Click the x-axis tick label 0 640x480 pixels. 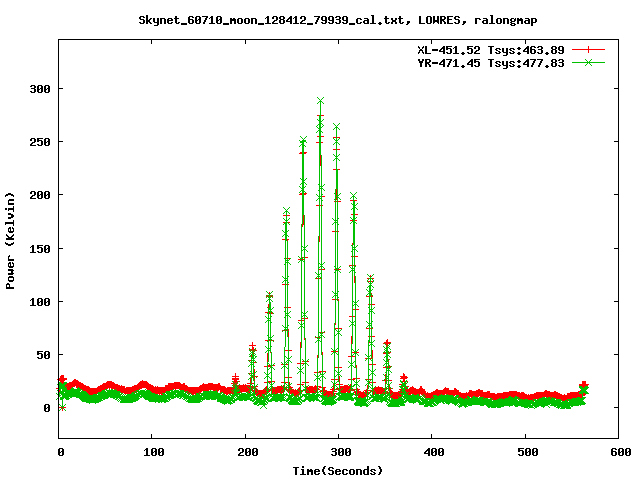click(61, 452)
